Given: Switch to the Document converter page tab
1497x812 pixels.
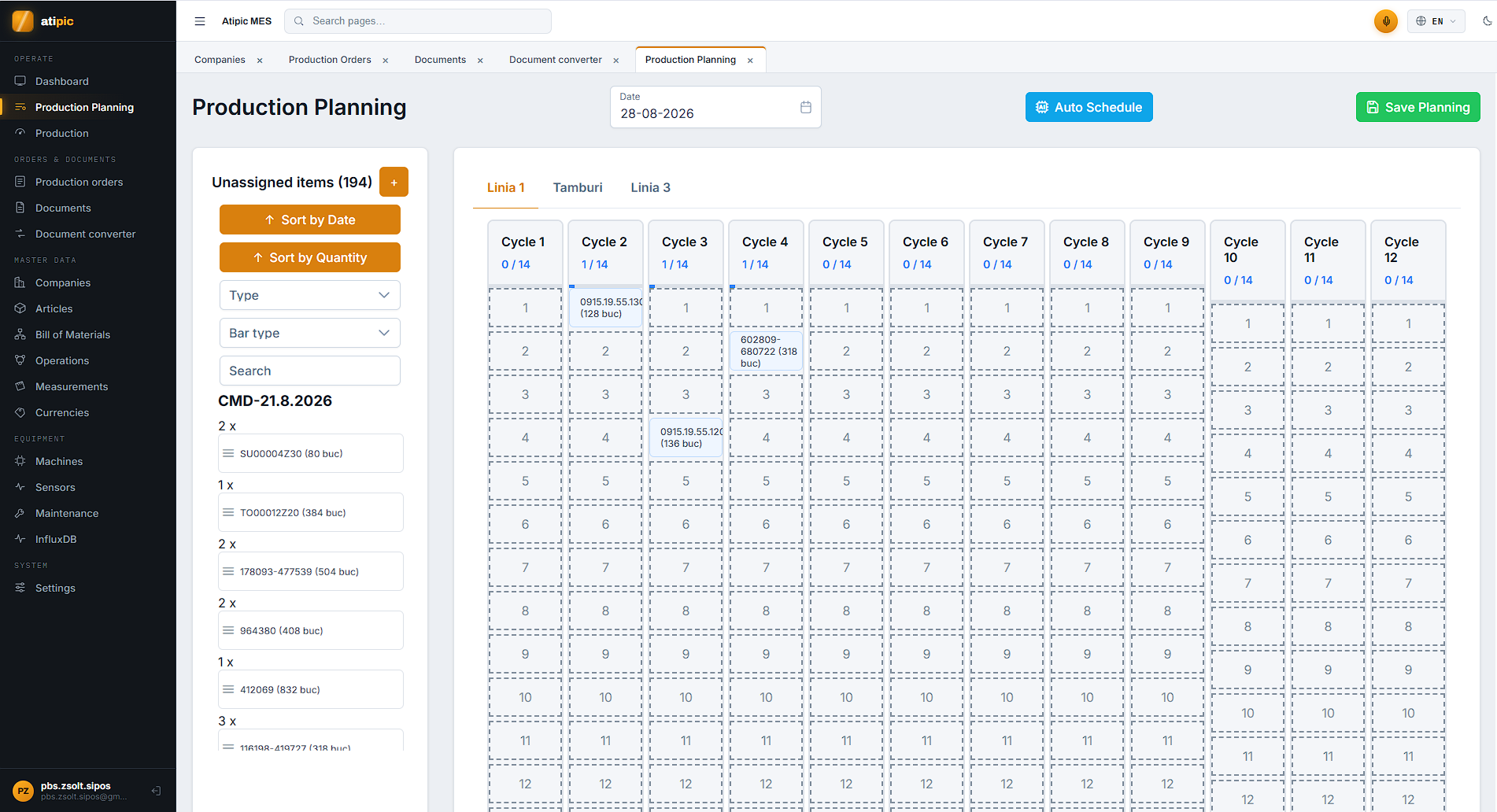Looking at the screenshot, I should tap(556, 60).
